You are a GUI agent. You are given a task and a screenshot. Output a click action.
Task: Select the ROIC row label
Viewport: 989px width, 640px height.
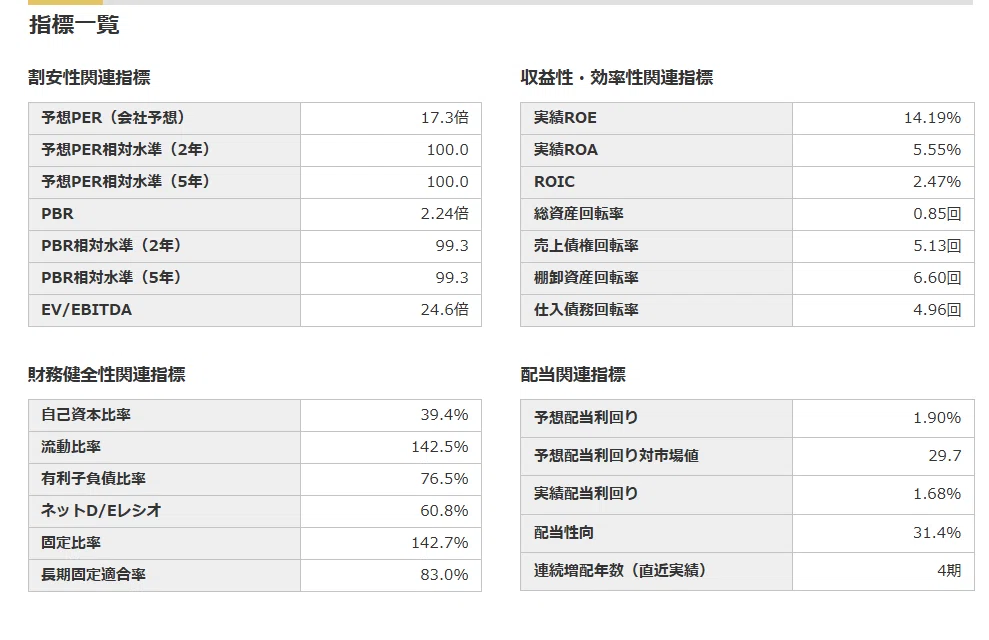coord(554,182)
